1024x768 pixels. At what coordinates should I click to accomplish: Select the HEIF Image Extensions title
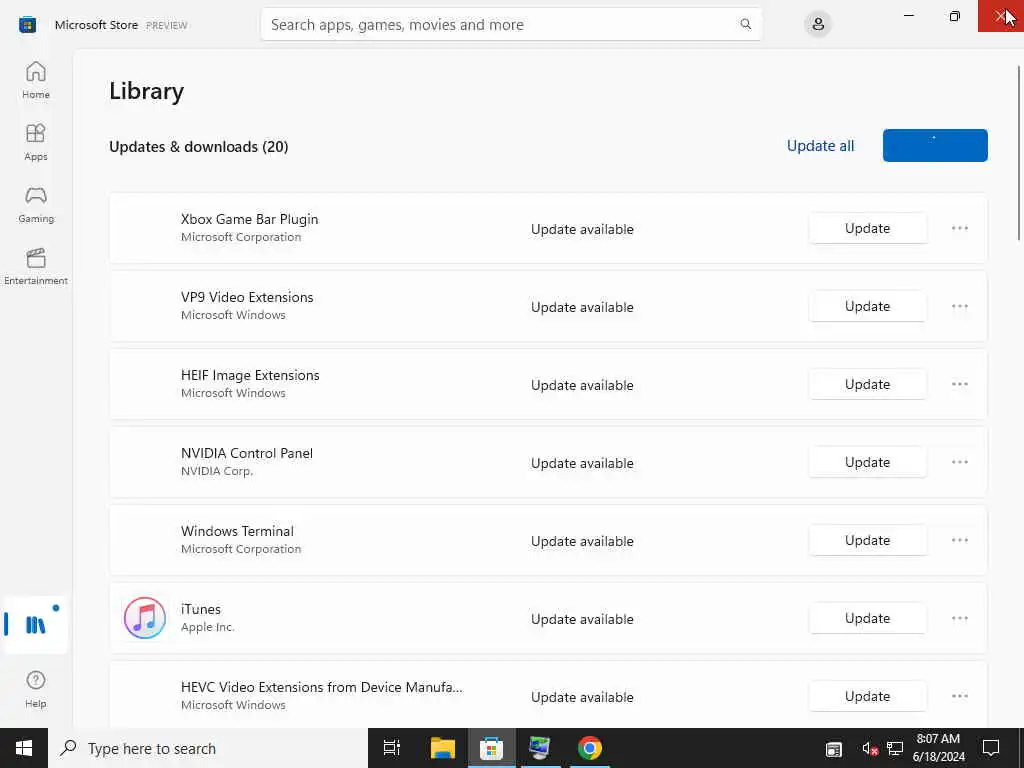point(250,375)
